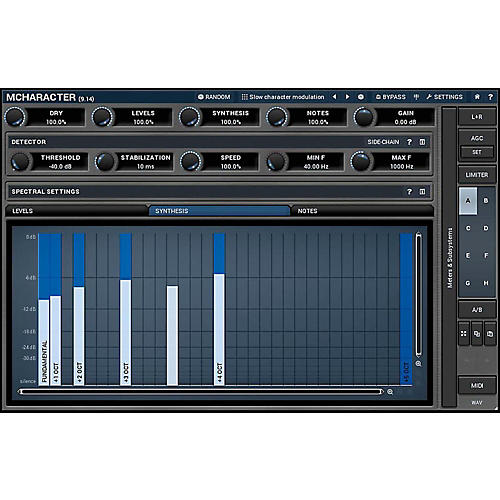
Task: Toggle SIDE-CHAIN in Detector panel
Action: pos(383,142)
